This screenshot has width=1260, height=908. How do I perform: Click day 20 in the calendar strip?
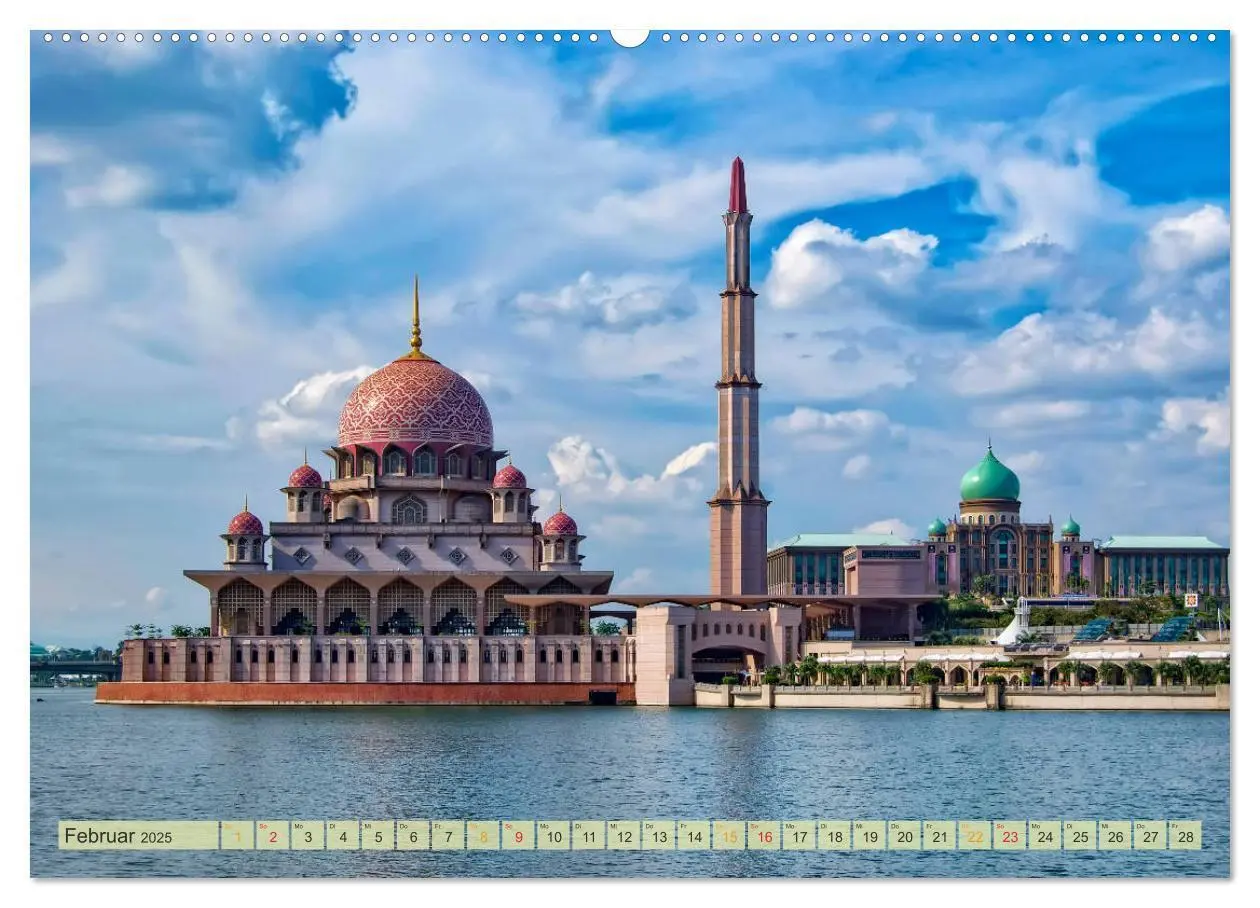click(x=904, y=835)
